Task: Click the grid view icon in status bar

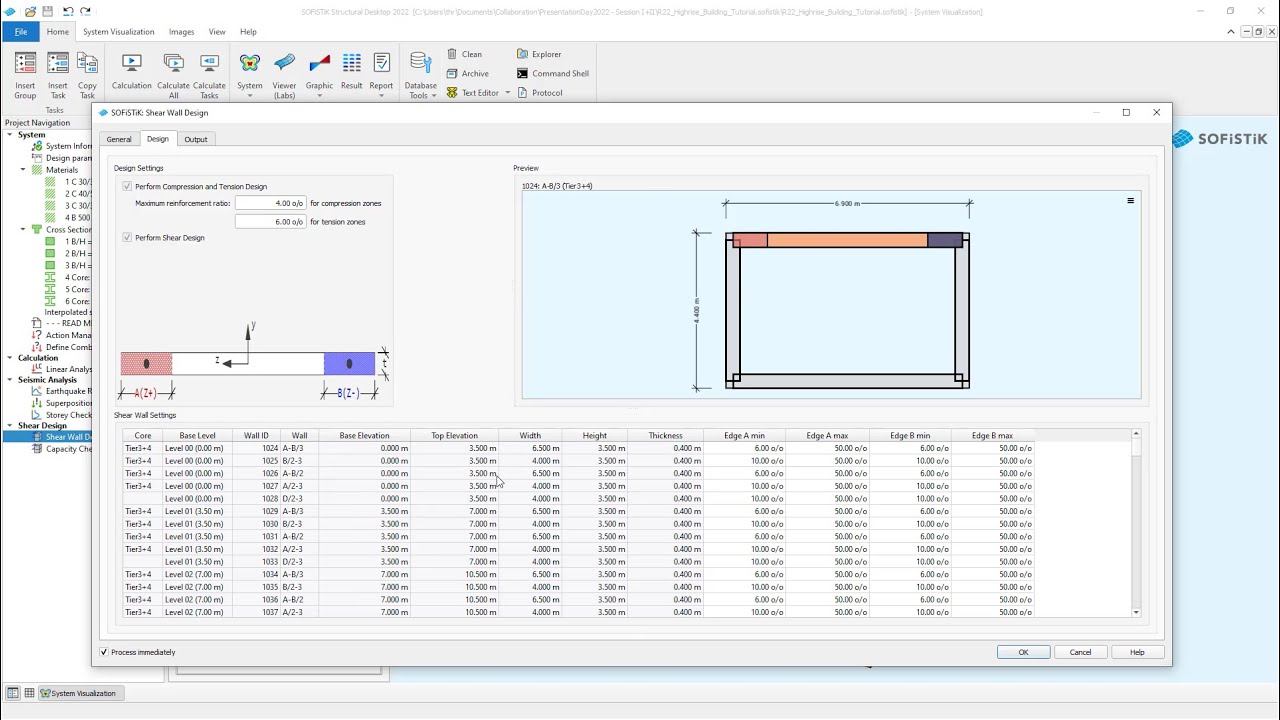Action: click(x=30, y=693)
